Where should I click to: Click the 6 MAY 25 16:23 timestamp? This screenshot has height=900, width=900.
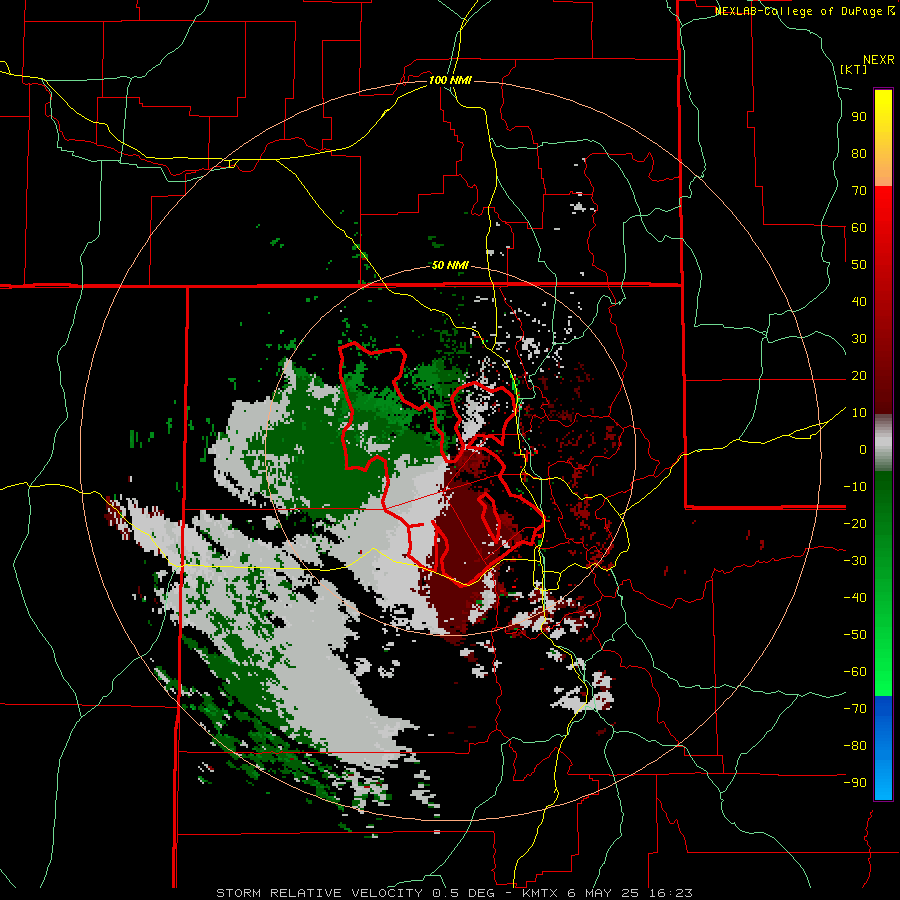point(631,893)
